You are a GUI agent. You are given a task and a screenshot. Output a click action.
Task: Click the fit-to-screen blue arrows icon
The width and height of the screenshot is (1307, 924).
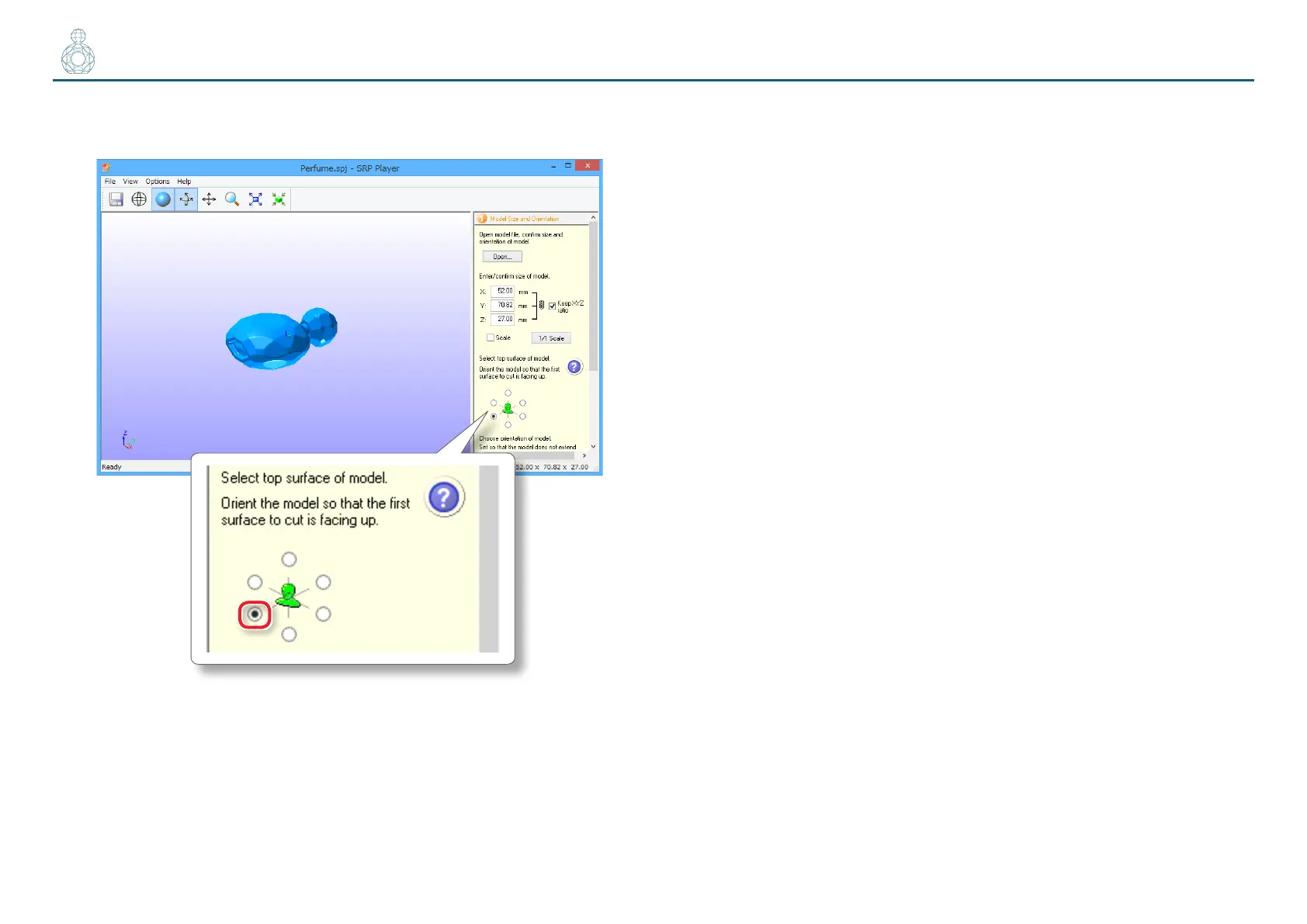[x=255, y=199]
